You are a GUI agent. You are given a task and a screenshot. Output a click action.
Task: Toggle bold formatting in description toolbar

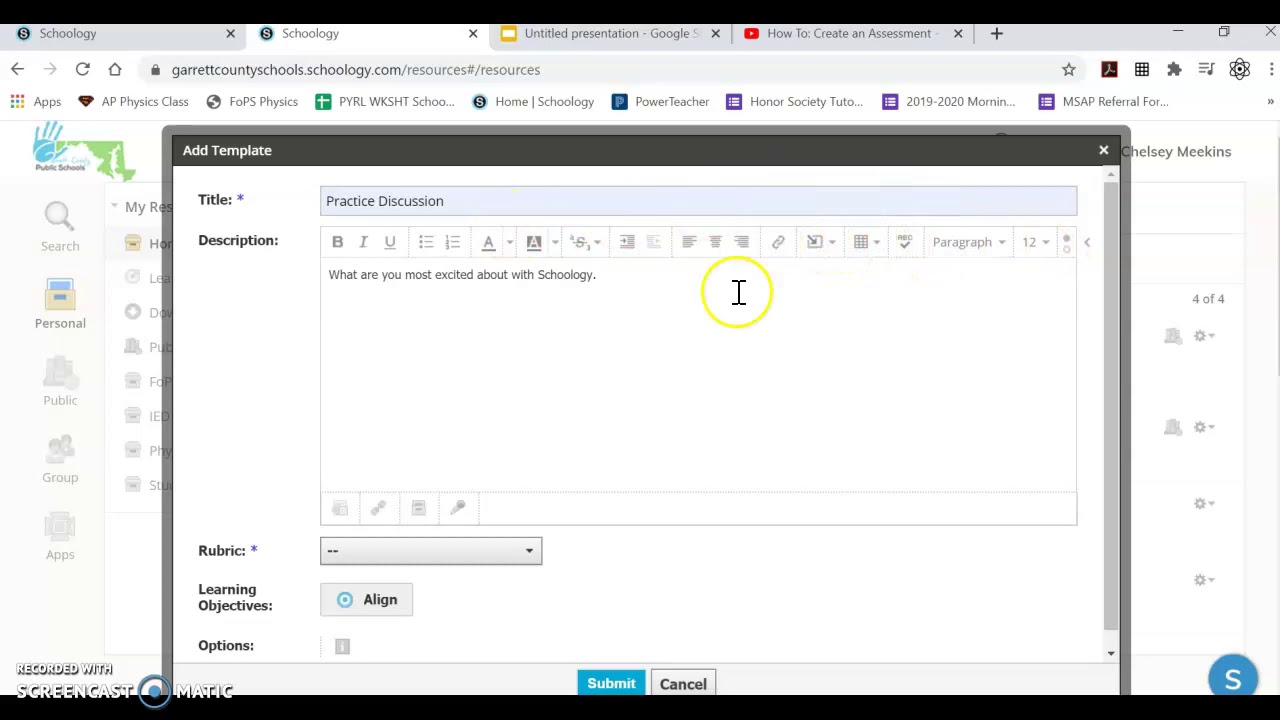click(337, 242)
